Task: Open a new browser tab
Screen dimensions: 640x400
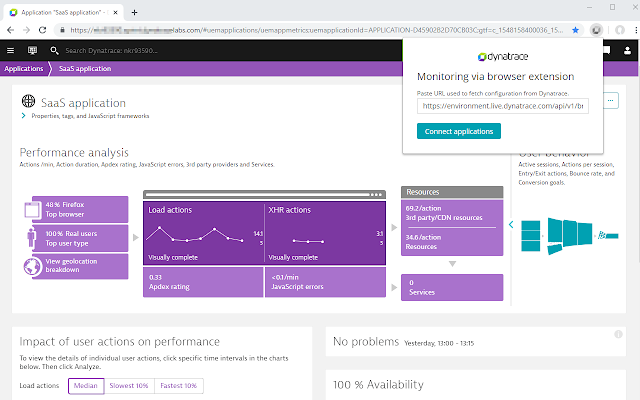Action: pyautogui.click(x=134, y=12)
